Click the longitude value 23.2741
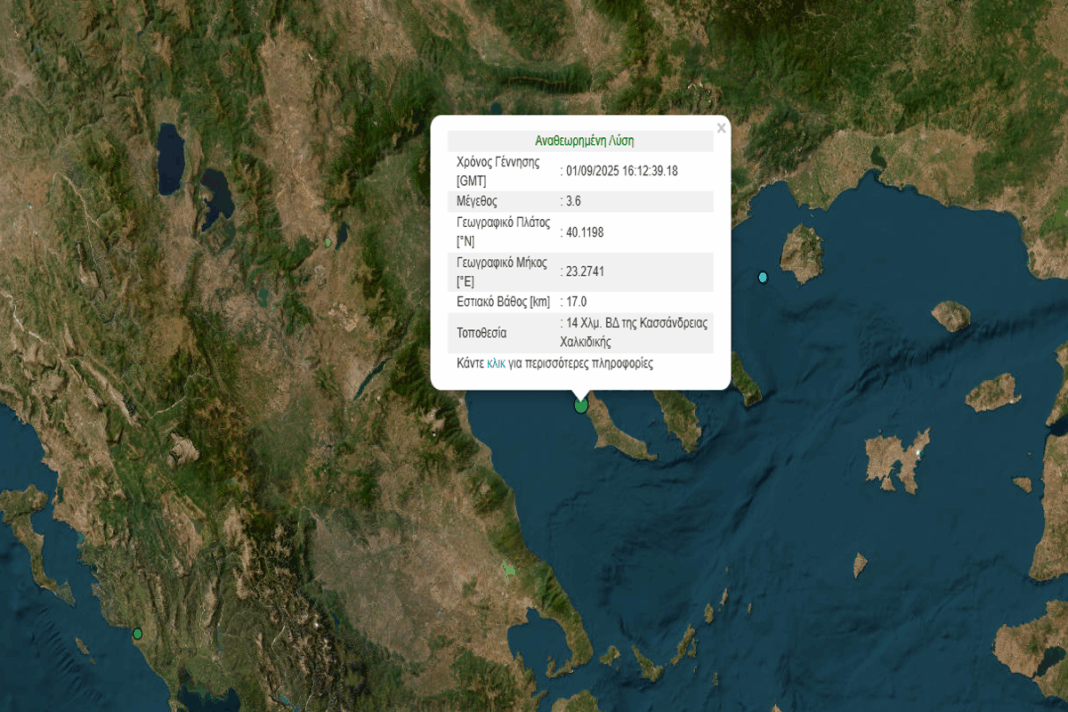This screenshot has width=1068, height=712. [x=585, y=271]
